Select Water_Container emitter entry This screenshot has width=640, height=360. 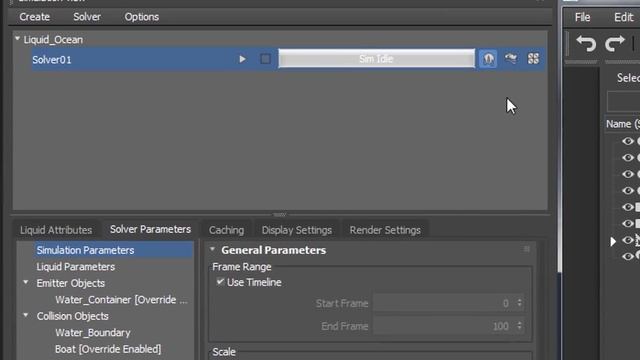tap(121, 300)
